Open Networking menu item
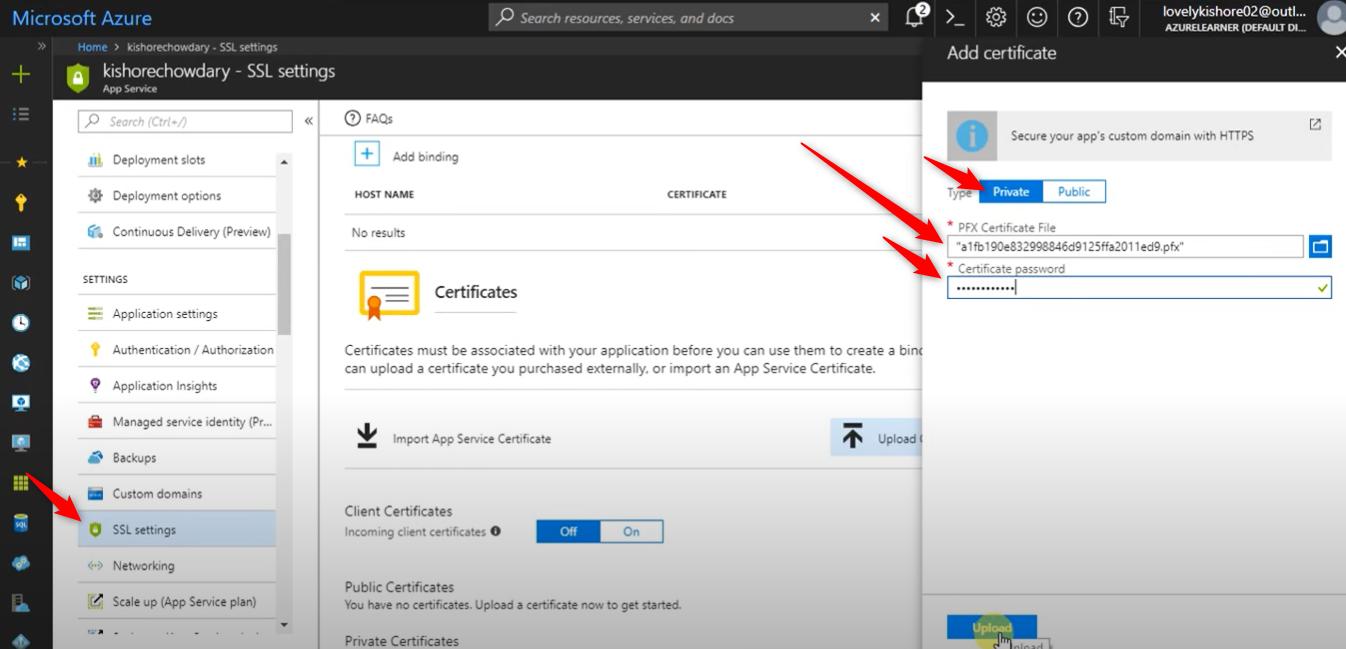This screenshot has width=1346, height=649. click(x=177, y=566)
